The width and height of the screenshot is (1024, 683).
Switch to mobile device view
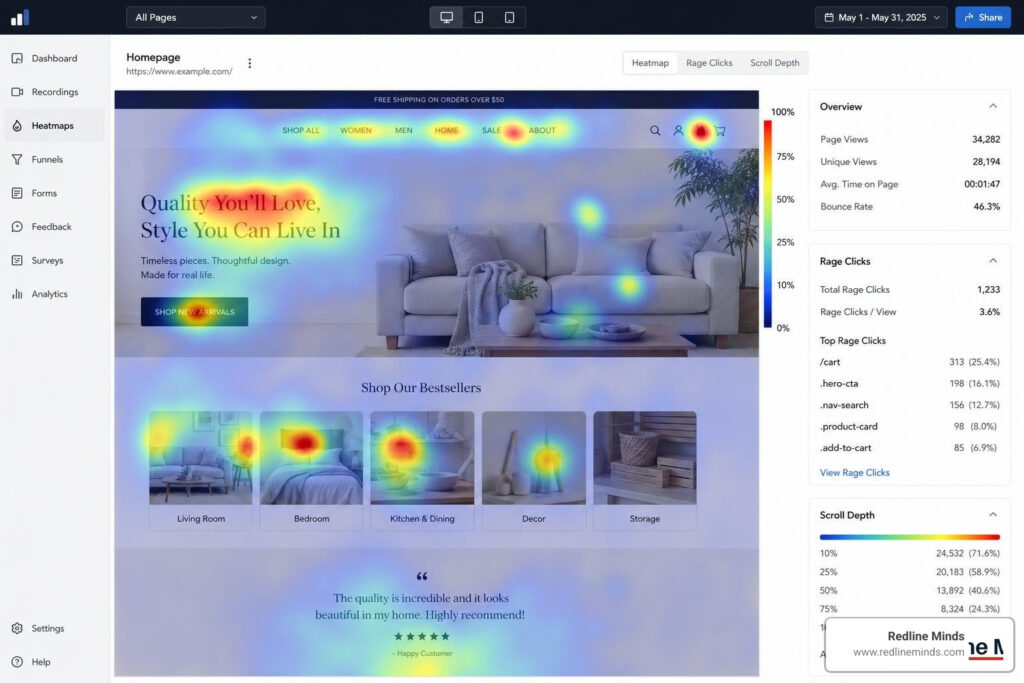click(509, 18)
